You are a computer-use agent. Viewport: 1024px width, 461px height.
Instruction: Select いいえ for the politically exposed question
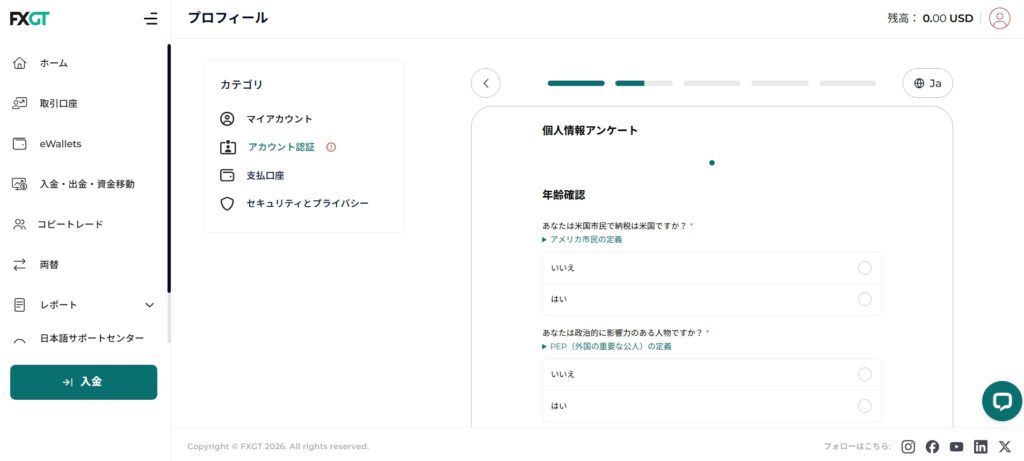864,374
